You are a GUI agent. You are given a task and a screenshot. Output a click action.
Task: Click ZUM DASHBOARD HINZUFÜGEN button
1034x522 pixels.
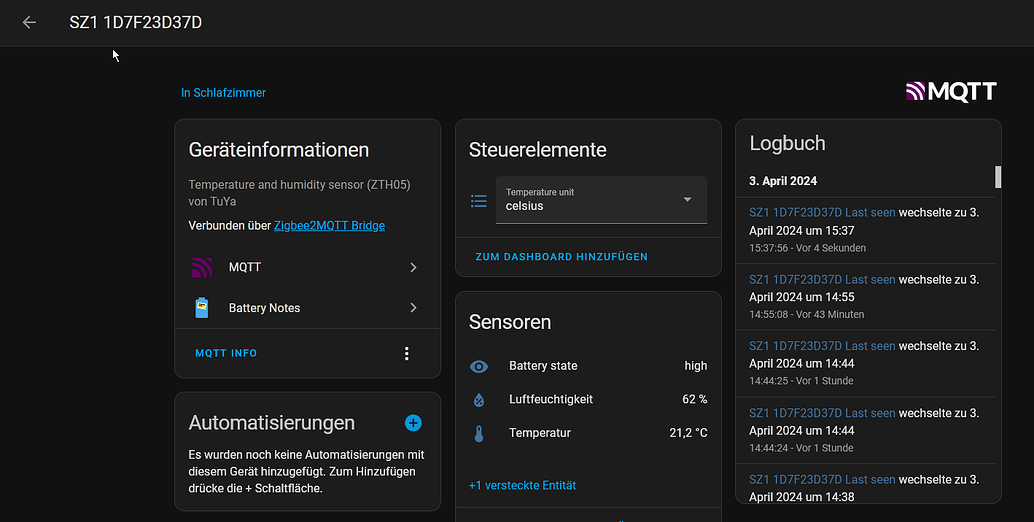561,257
